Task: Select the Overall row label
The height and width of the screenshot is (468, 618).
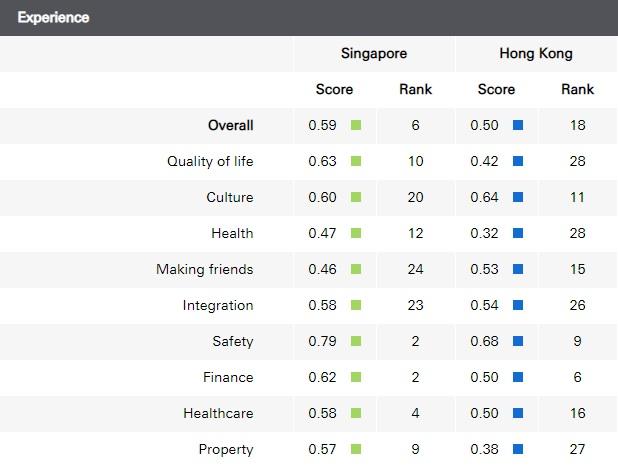Action: click(230, 126)
